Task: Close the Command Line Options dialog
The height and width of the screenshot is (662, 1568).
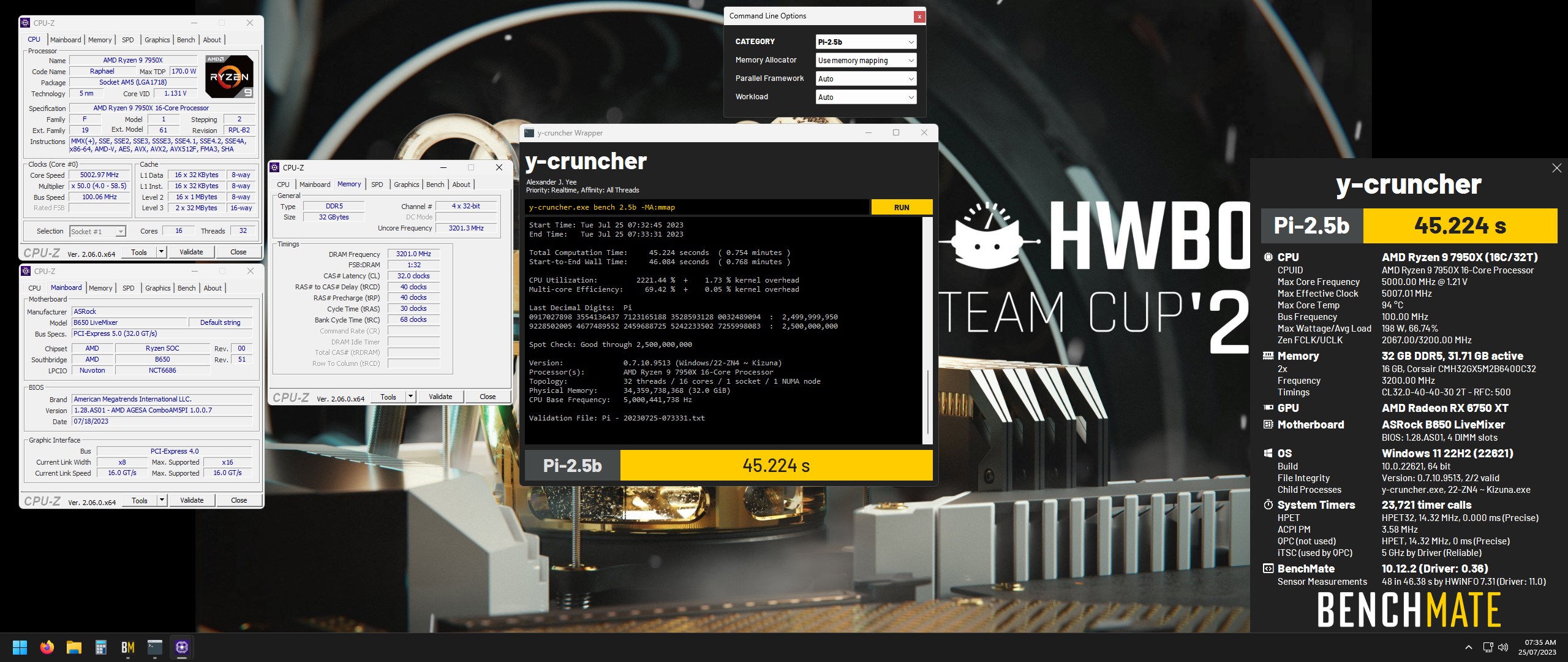Action: 919,17
